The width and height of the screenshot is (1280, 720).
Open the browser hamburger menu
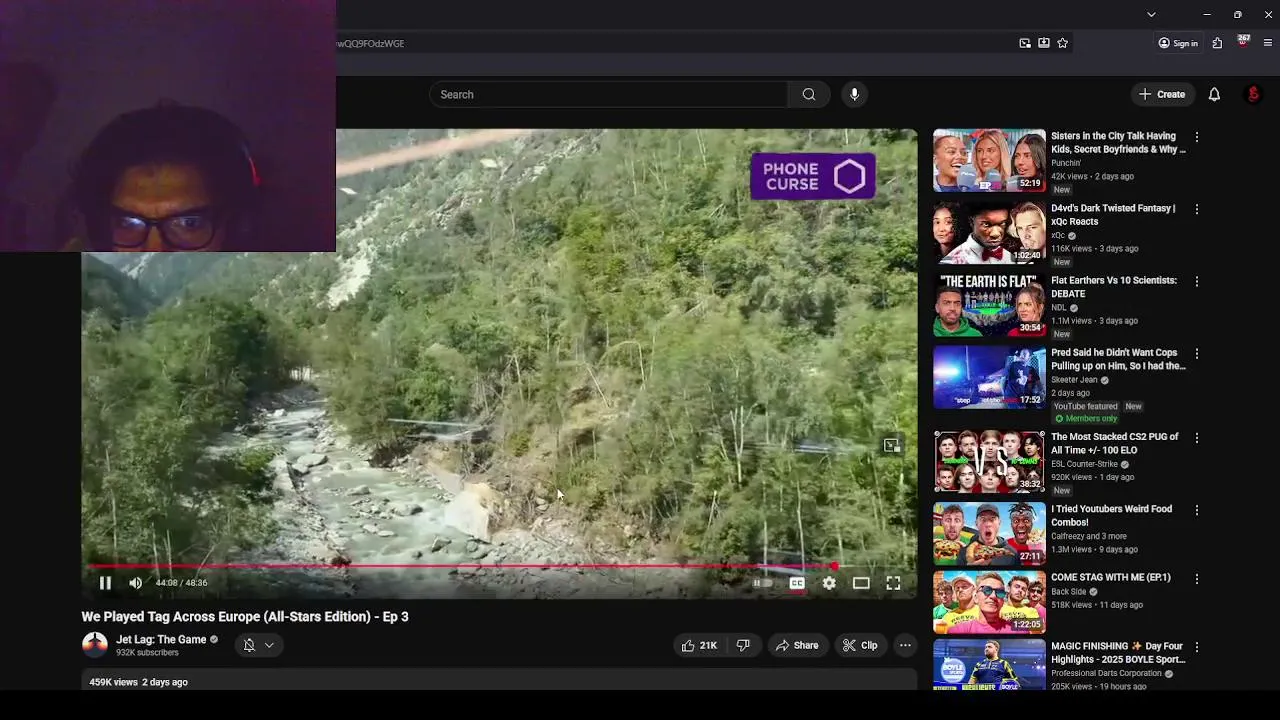pos(1268,43)
